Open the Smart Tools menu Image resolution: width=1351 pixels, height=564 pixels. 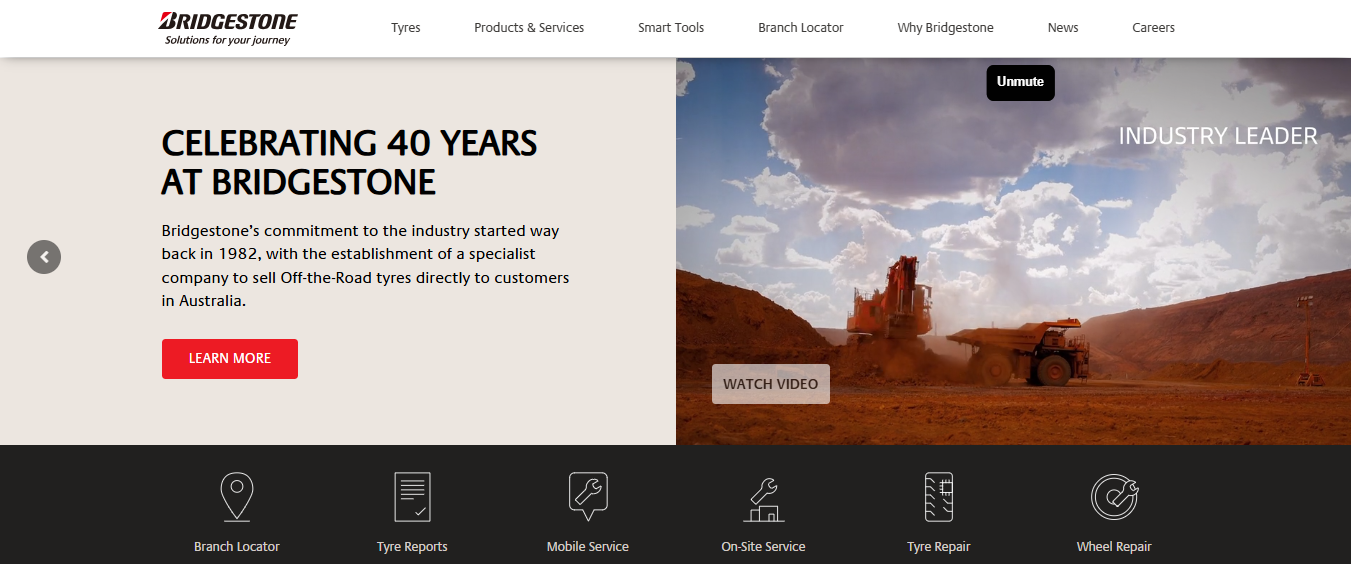pos(671,28)
